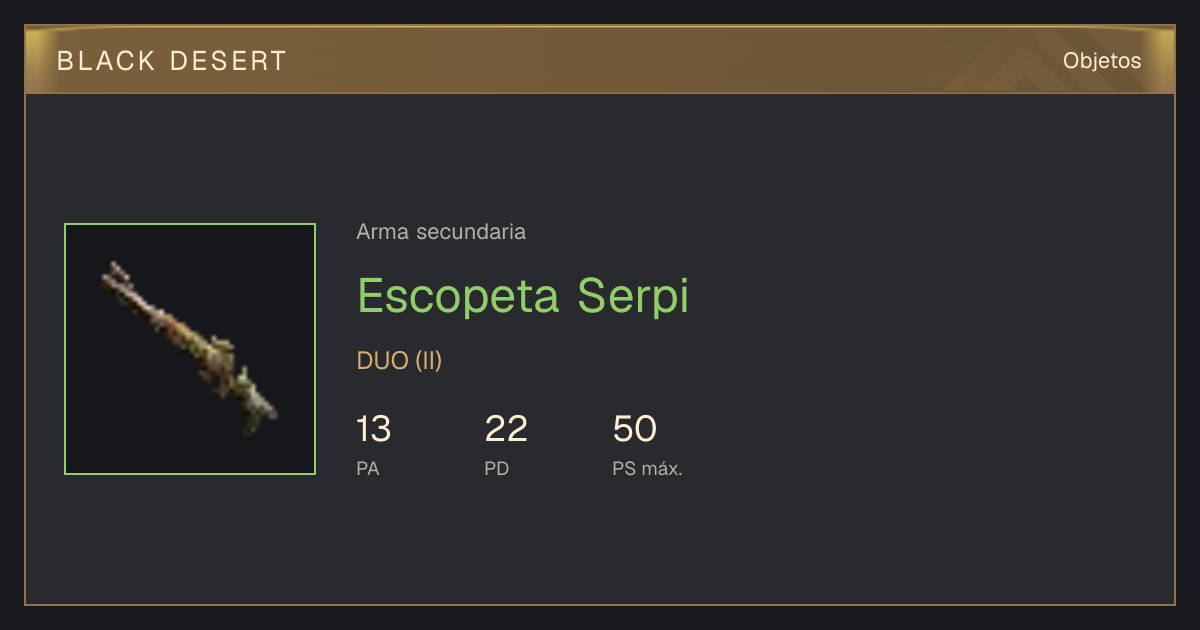
Task: Select the PD value 22
Action: pos(506,429)
